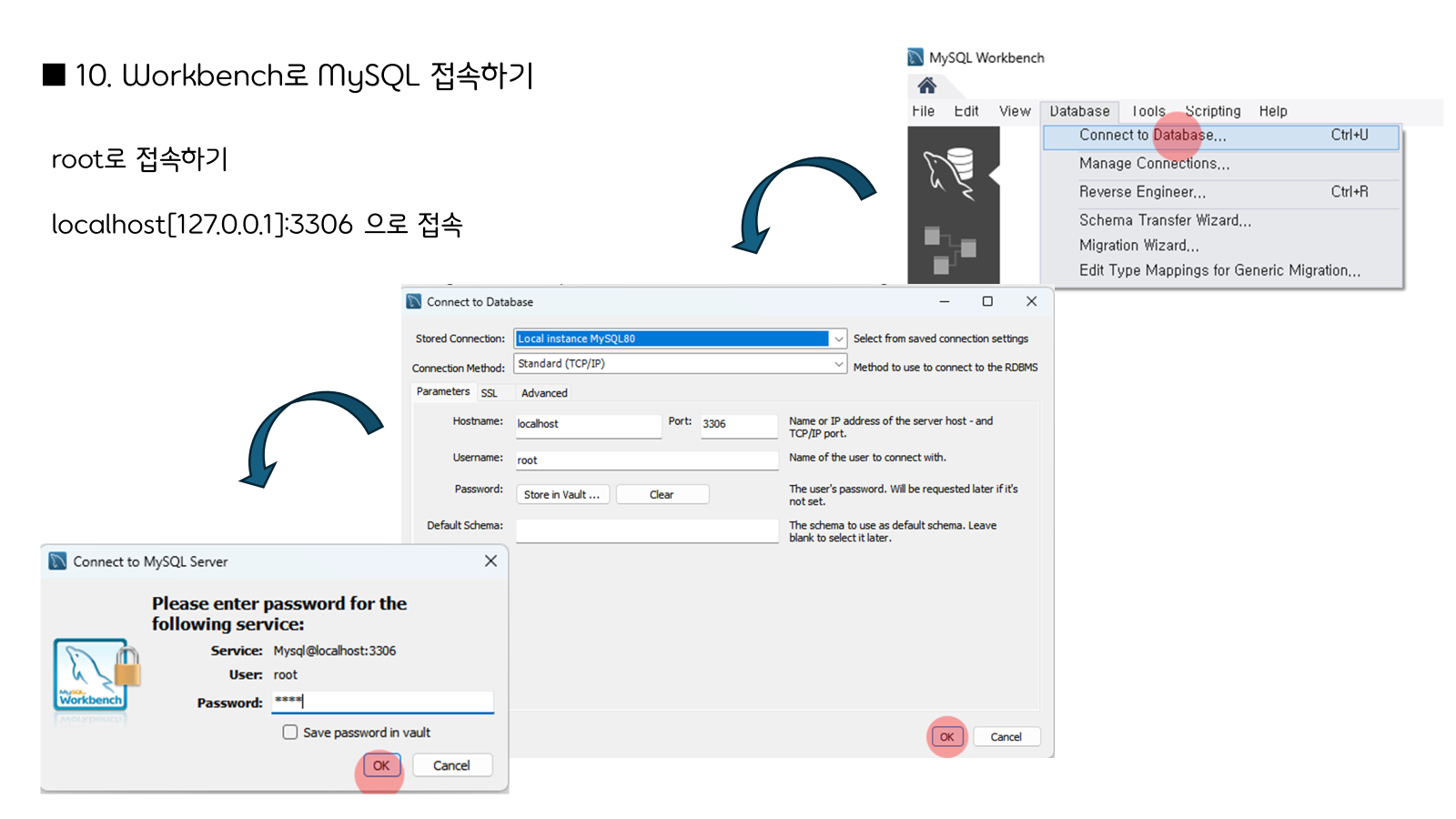Close the Connect to MySQL Server dialog

[x=490, y=561]
